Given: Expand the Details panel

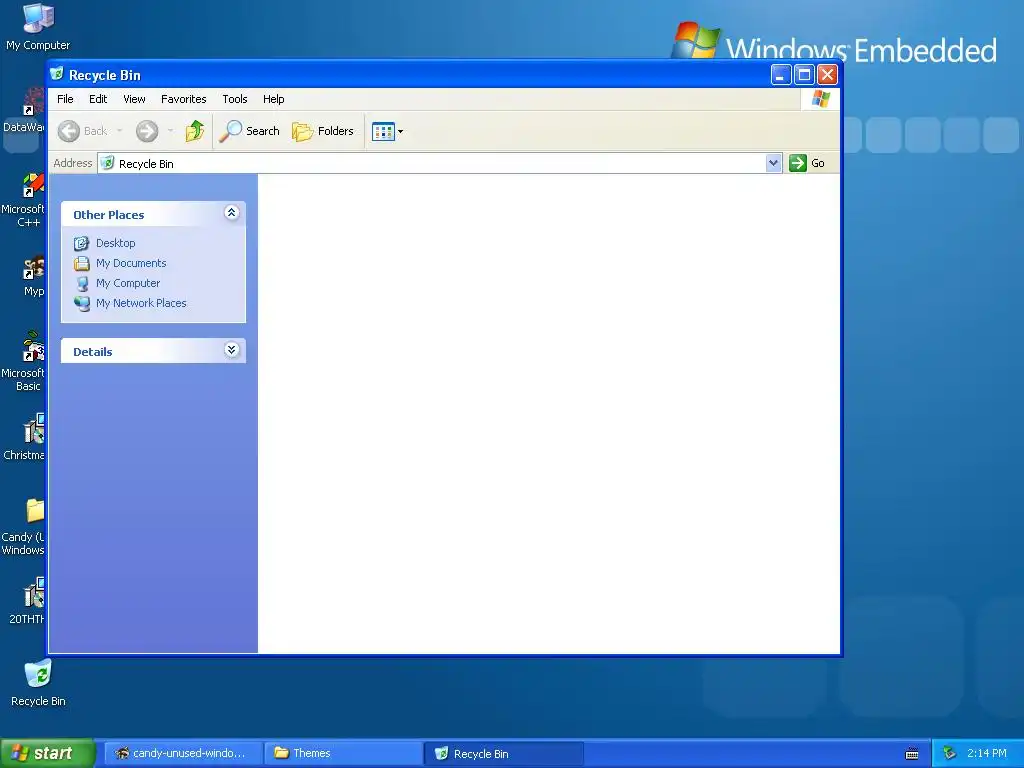Looking at the screenshot, I should point(231,350).
